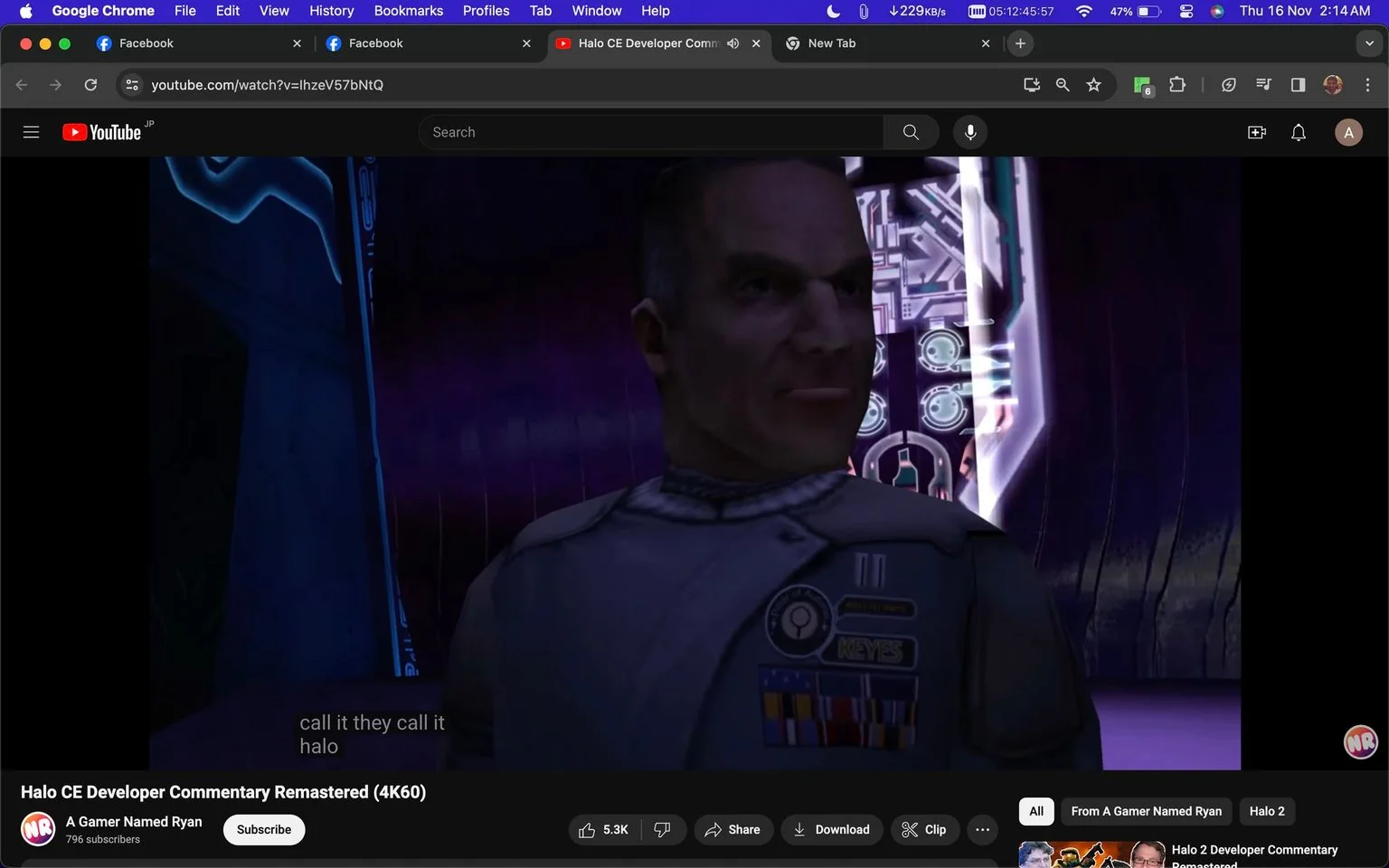Image resolution: width=1389 pixels, height=868 pixels.
Task: Click the video player to pause
Action: click(x=694, y=463)
